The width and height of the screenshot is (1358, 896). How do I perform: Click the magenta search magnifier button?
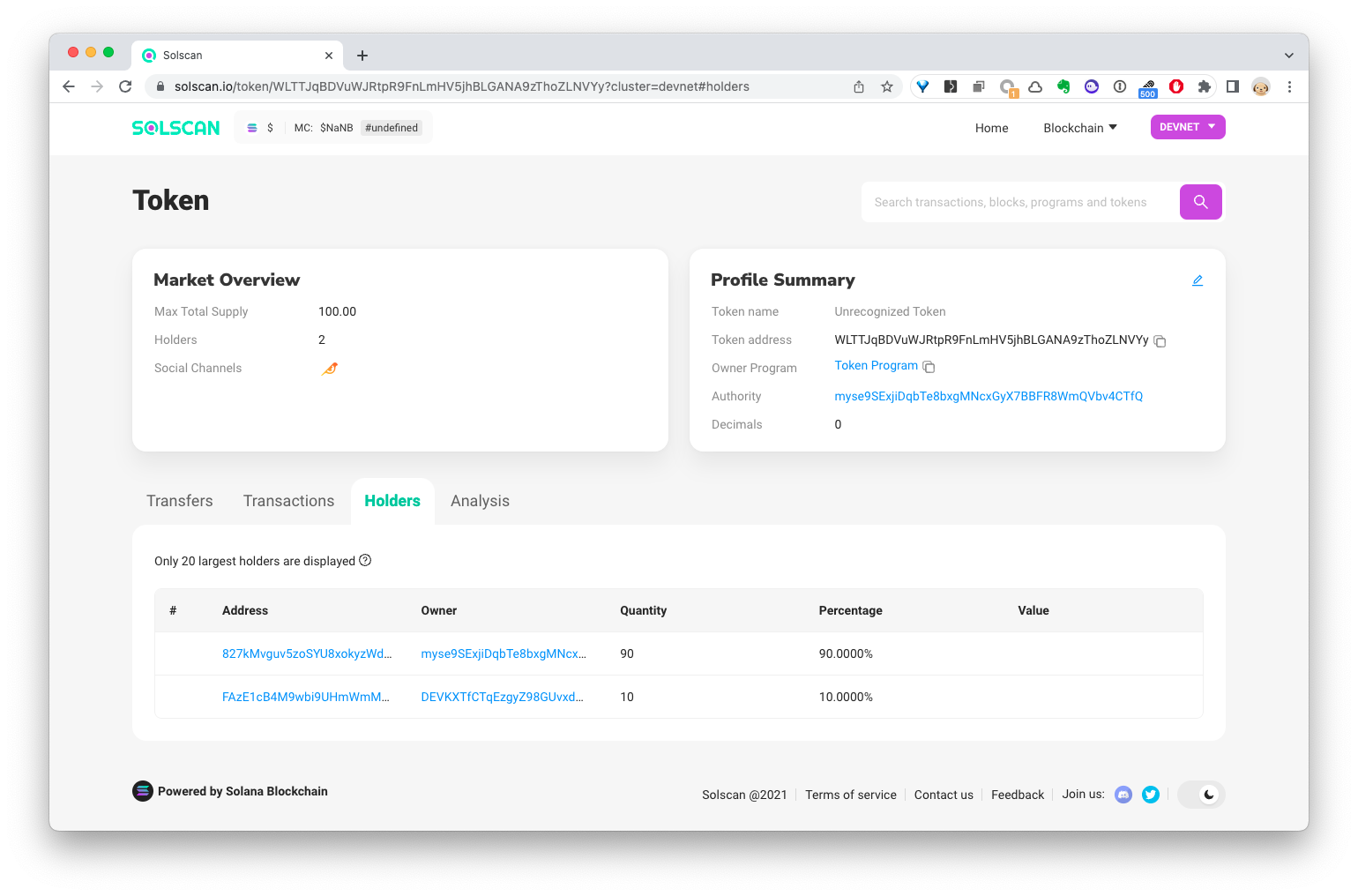tap(1200, 202)
